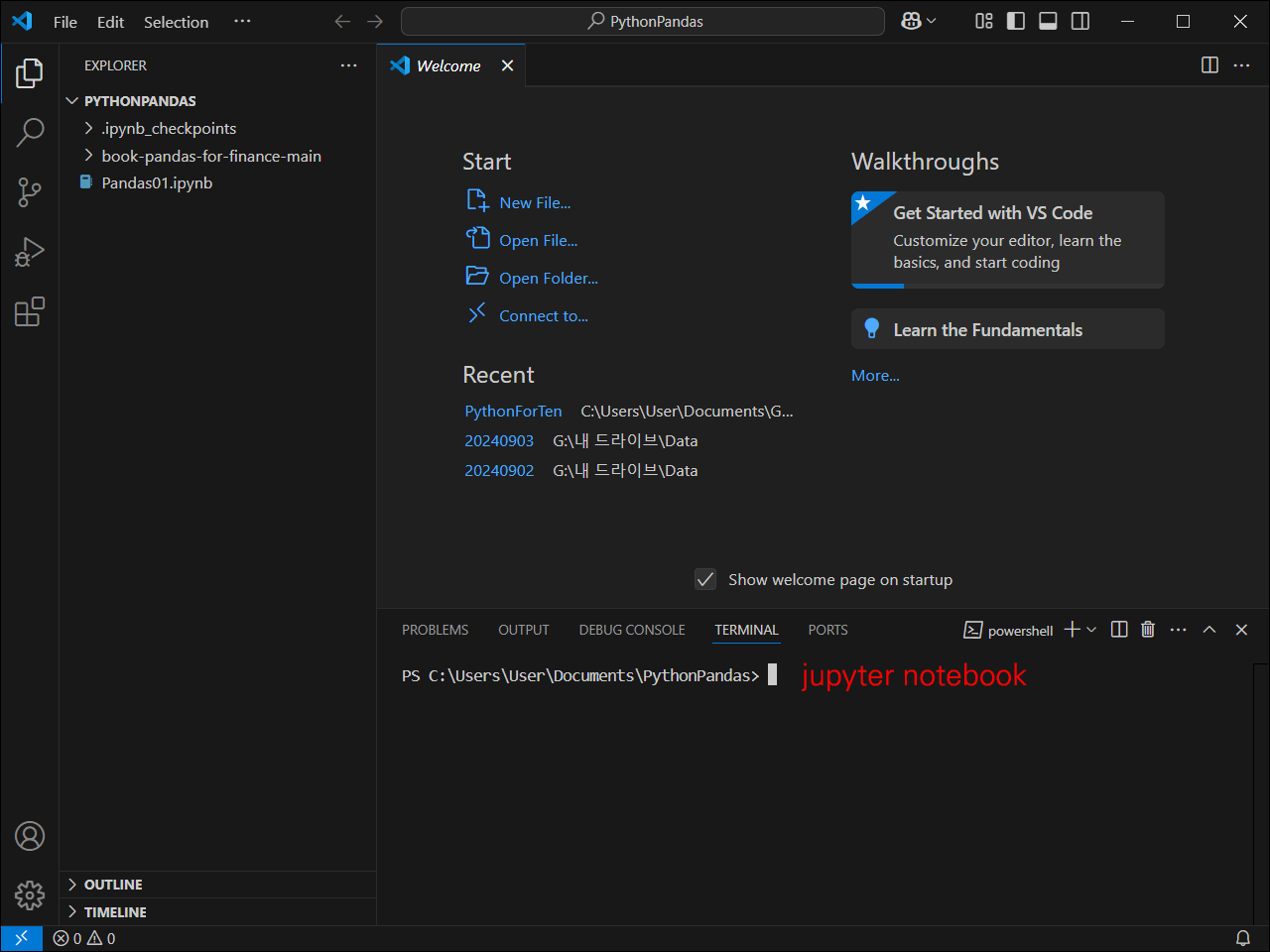The height and width of the screenshot is (952, 1270).
Task: Click errors and warnings status indicator
Action: click(x=84, y=938)
